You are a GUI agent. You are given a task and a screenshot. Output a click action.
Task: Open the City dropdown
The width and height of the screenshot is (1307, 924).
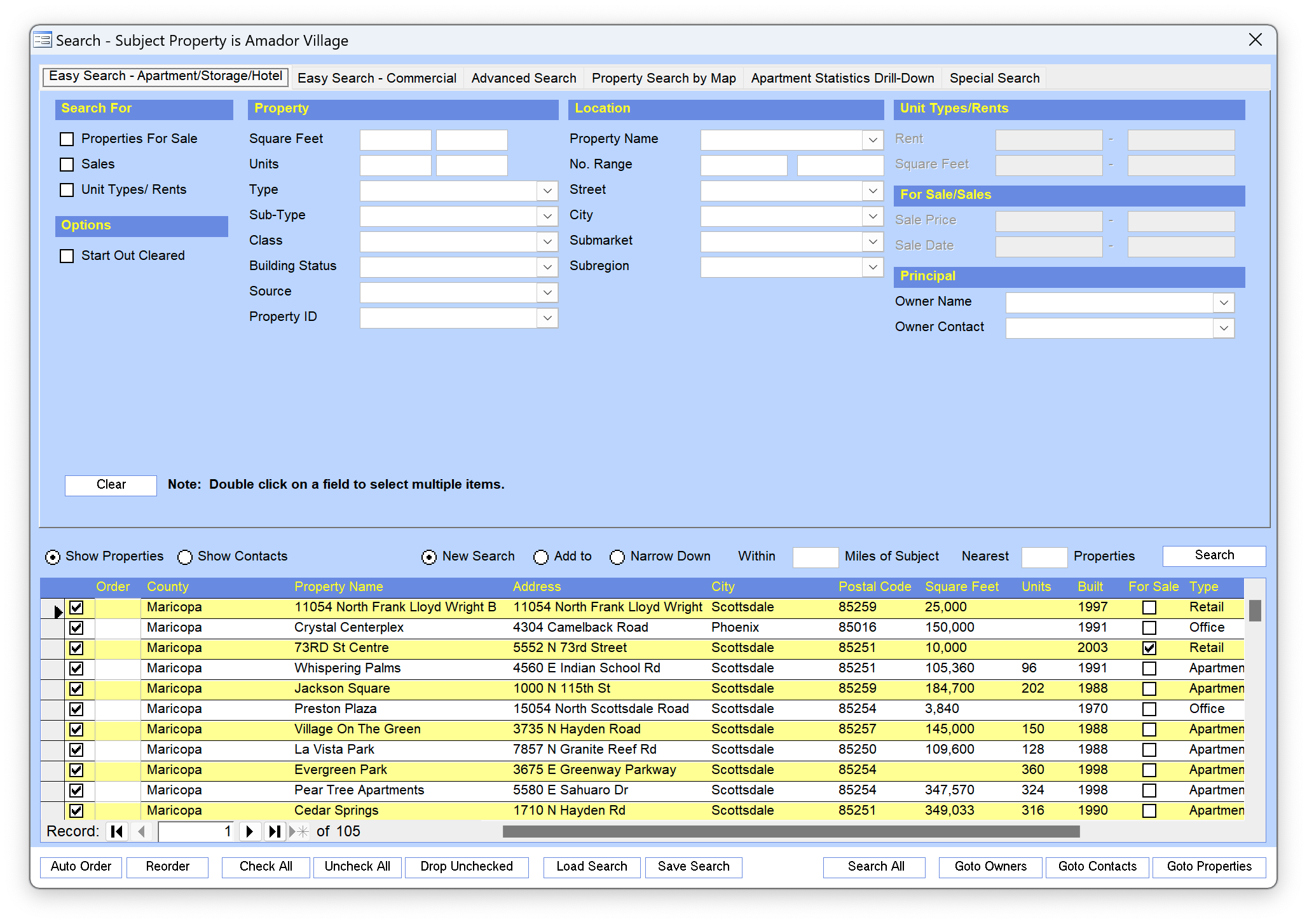(873, 216)
